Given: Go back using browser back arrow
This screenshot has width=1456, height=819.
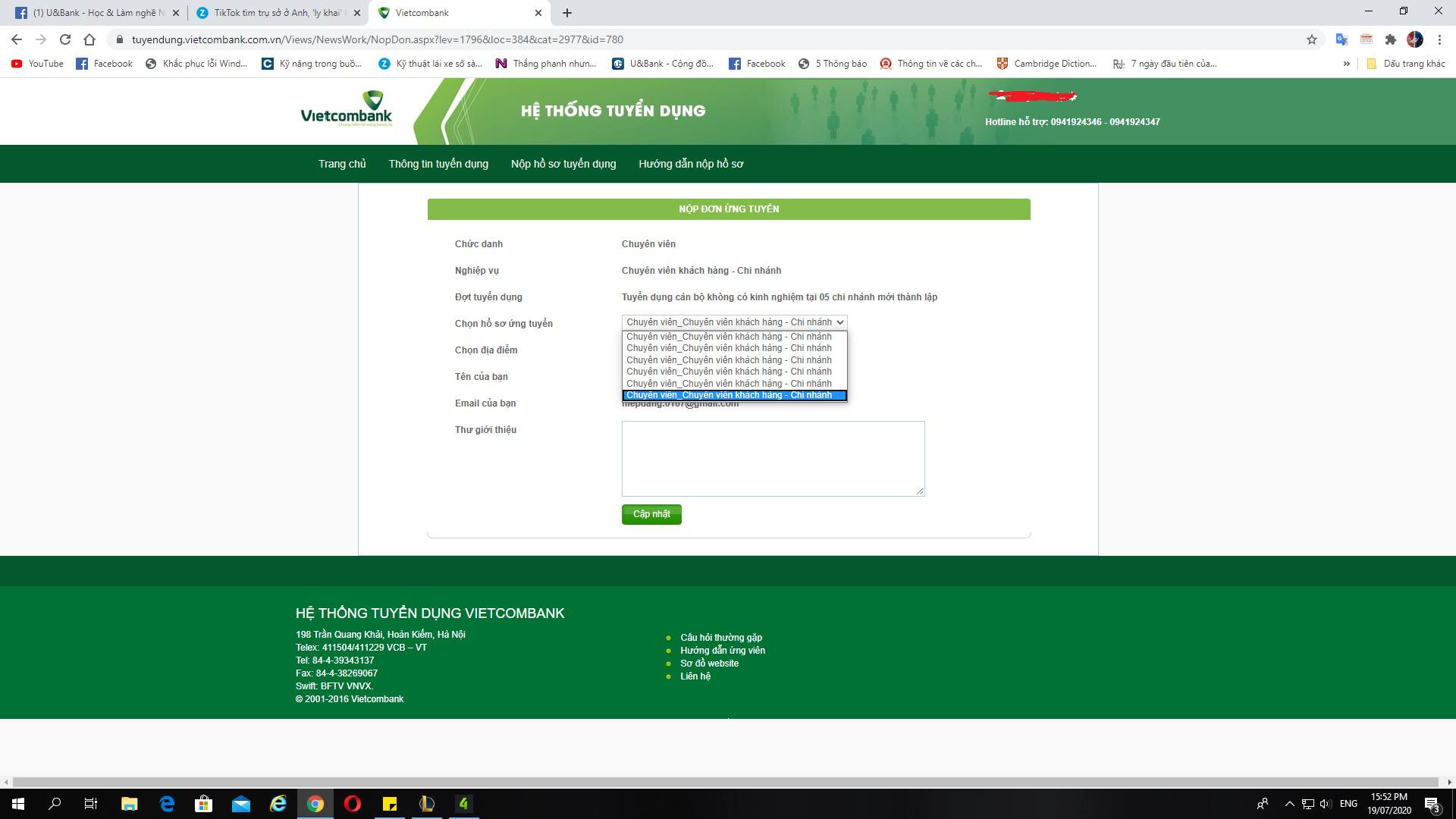Looking at the screenshot, I should coord(17,39).
